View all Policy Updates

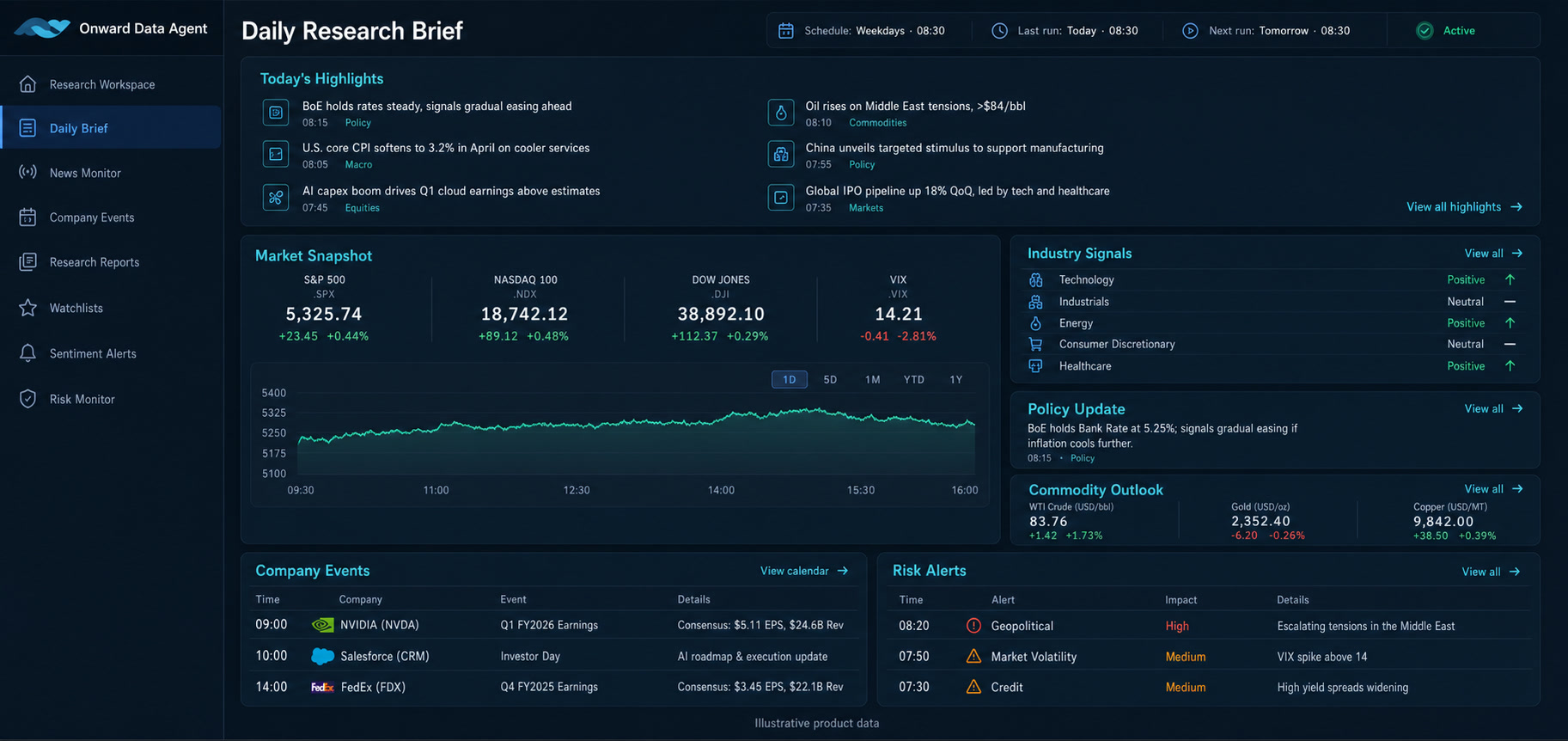(1493, 408)
